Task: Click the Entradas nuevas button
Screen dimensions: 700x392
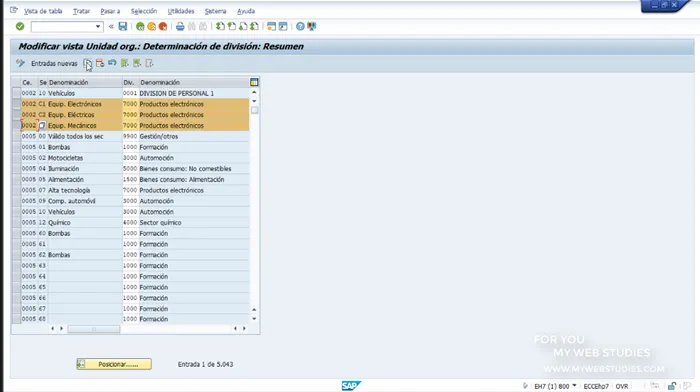Action: (x=54, y=63)
